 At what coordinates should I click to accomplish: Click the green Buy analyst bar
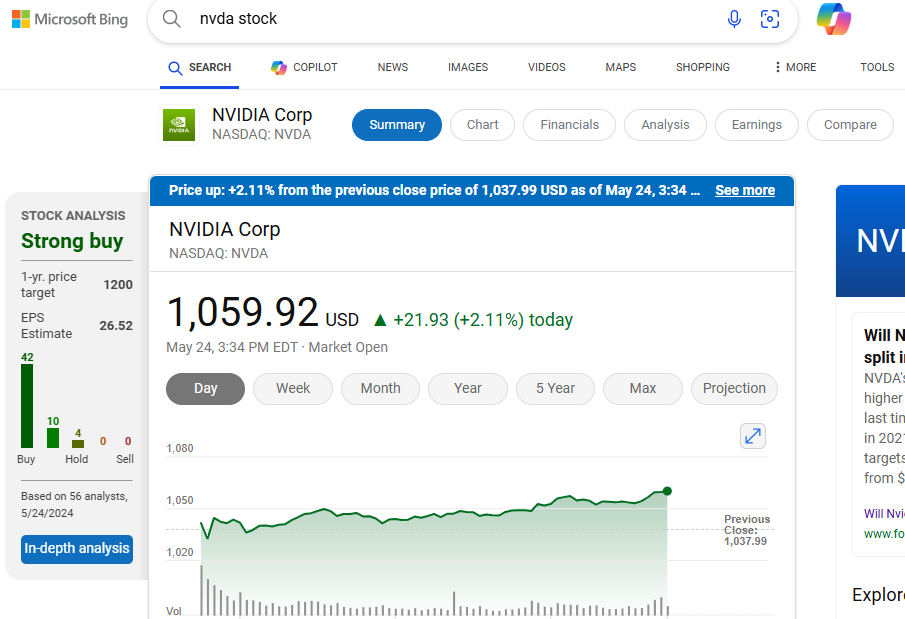[x=27, y=406]
